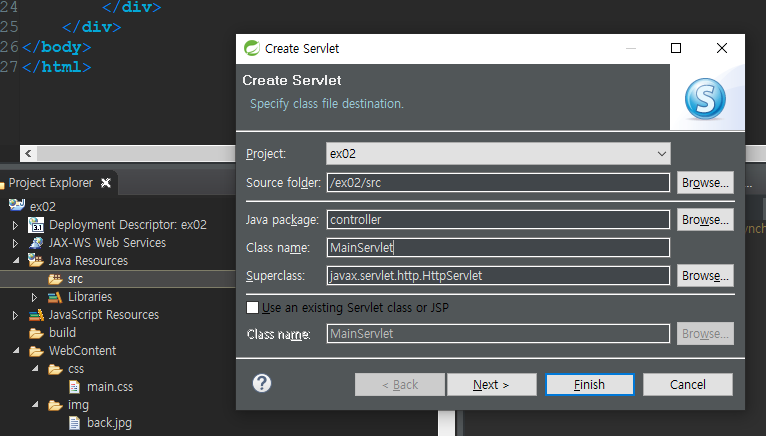Select main.css in the explorer tree
The image size is (766, 436).
click(110, 387)
